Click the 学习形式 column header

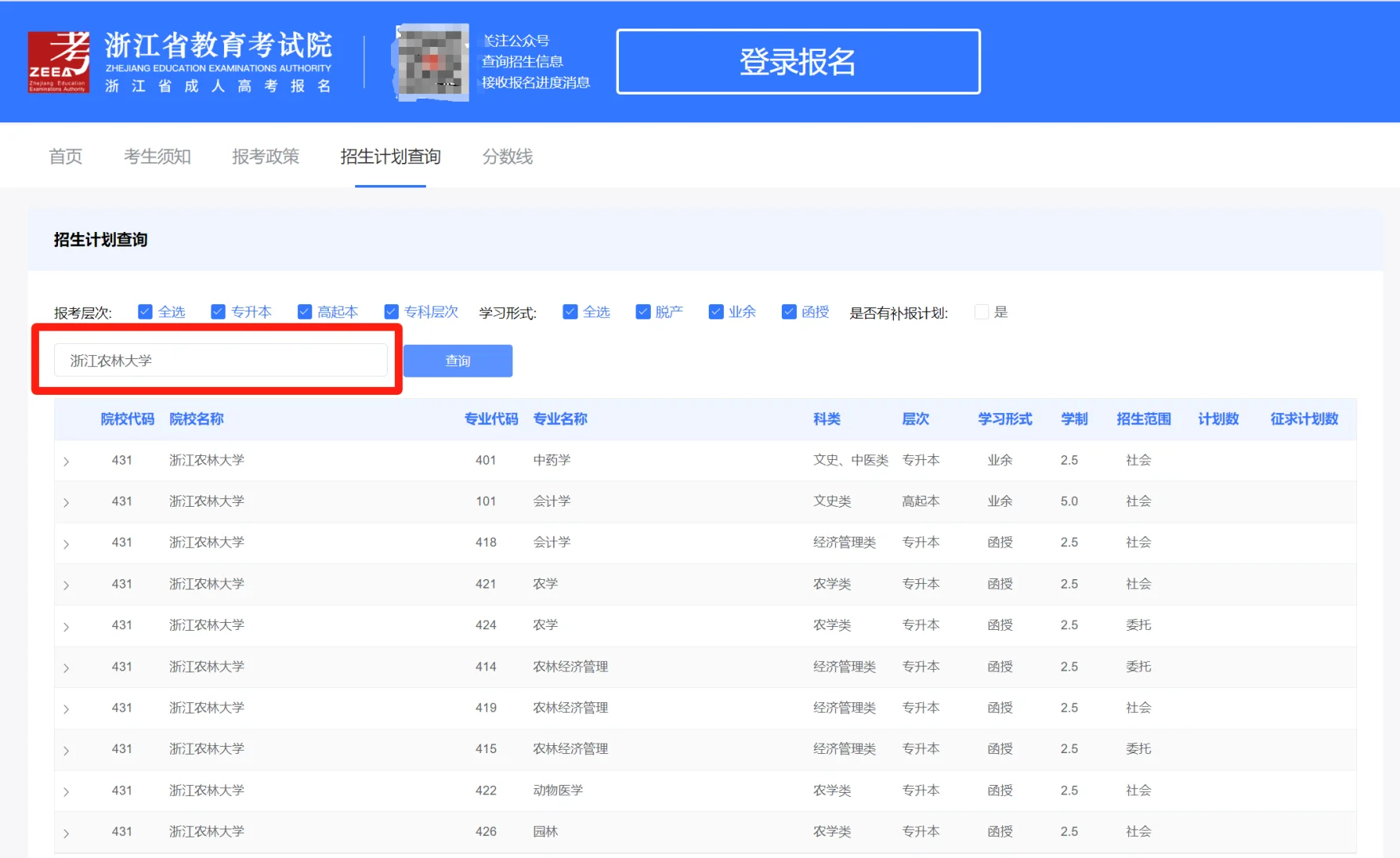point(1005,419)
